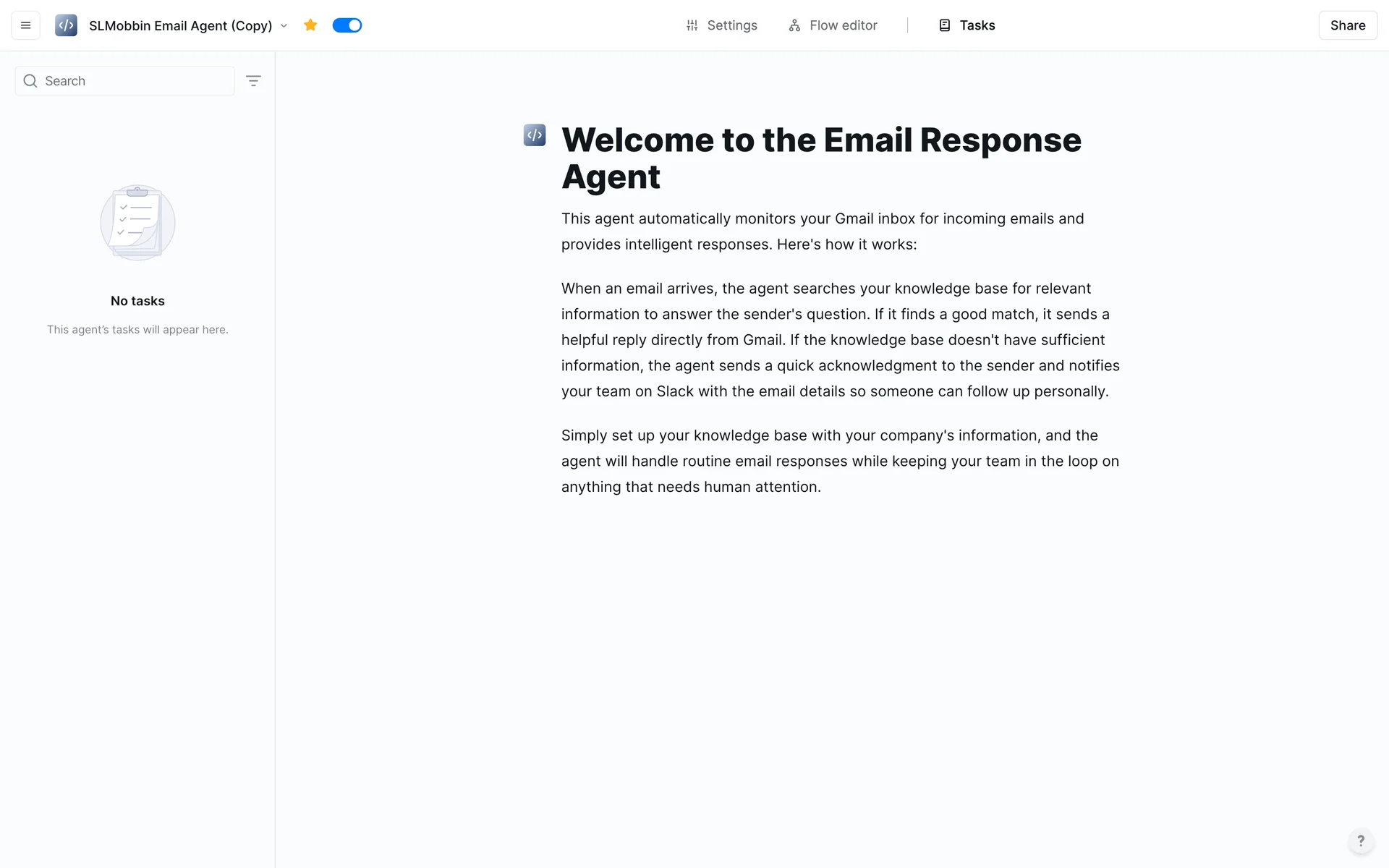The image size is (1389, 868).
Task: Click SLMobbin Email Agent (Copy) title
Action: (180, 25)
